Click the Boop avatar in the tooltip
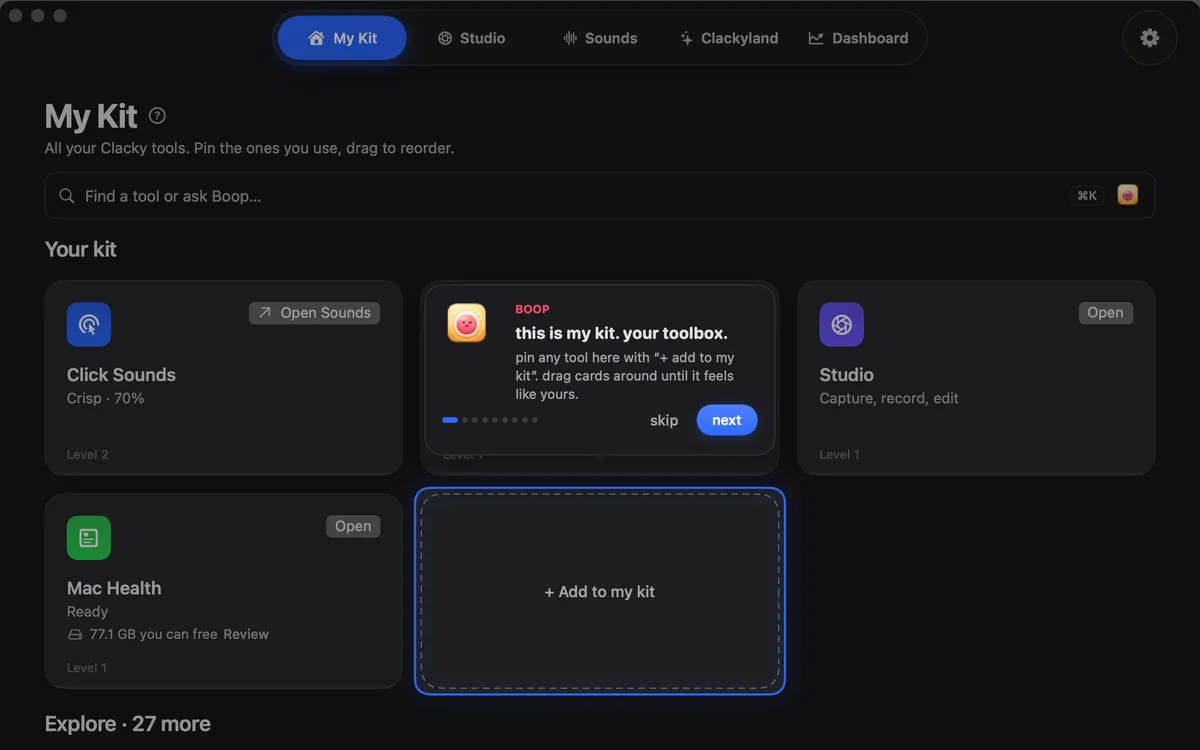The height and width of the screenshot is (750, 1200). tap(467, 323)
